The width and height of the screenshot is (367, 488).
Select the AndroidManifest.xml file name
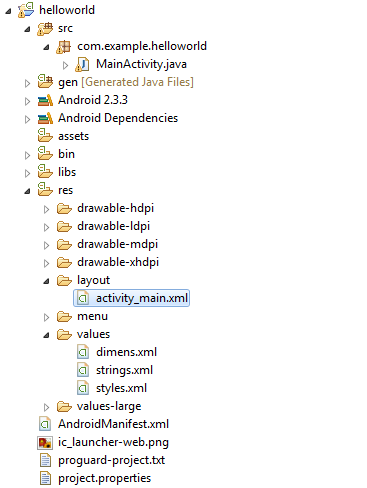[x=113, y=424]
